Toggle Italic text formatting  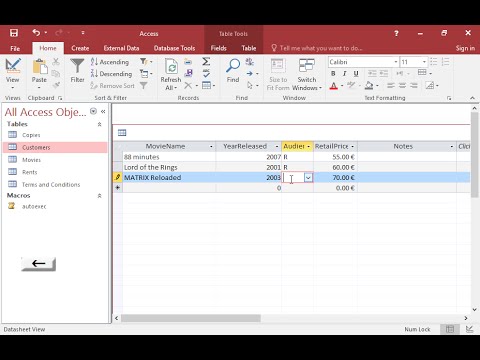344,74
